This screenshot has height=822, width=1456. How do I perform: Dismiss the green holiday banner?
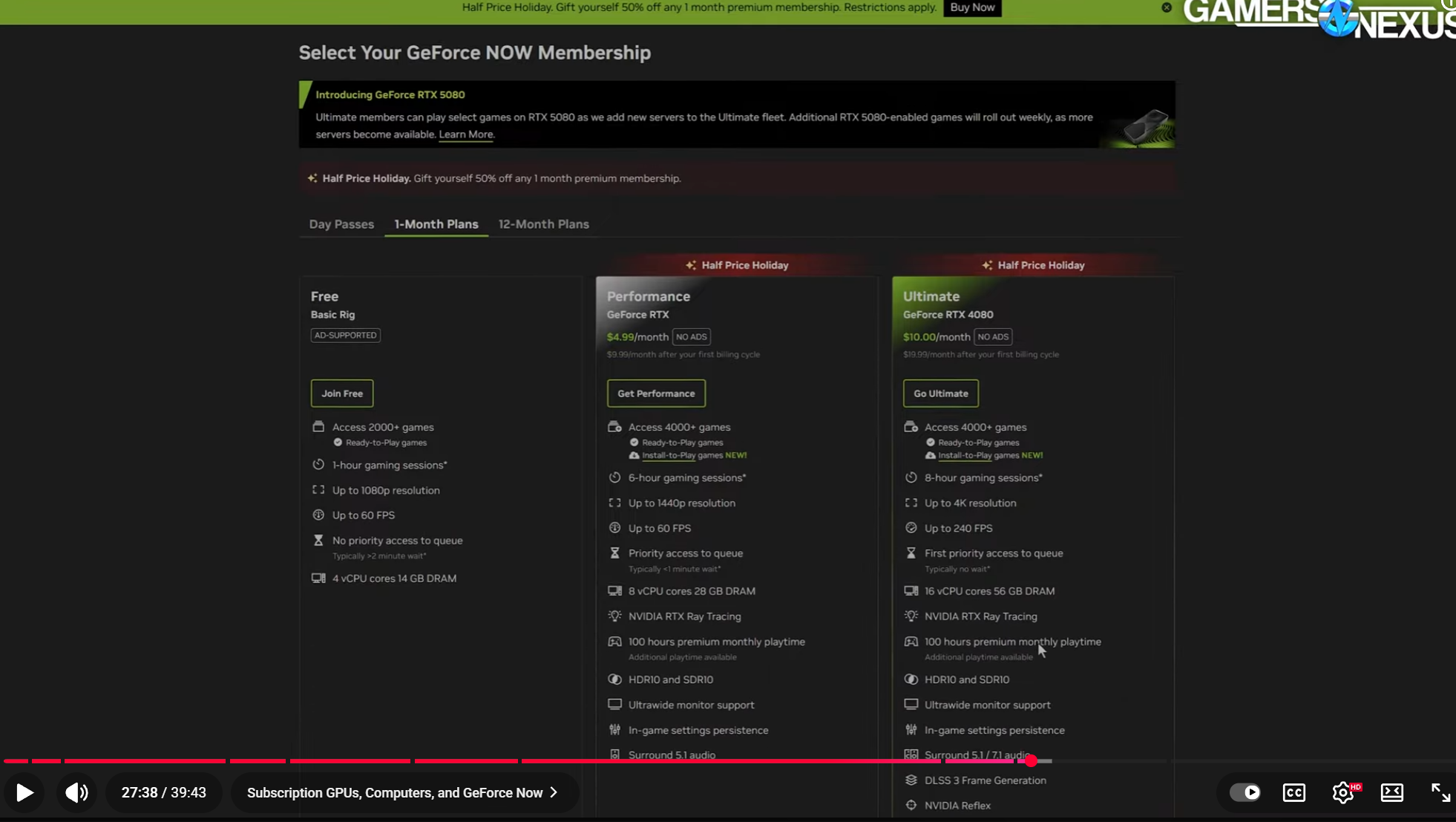(1167, 7)
